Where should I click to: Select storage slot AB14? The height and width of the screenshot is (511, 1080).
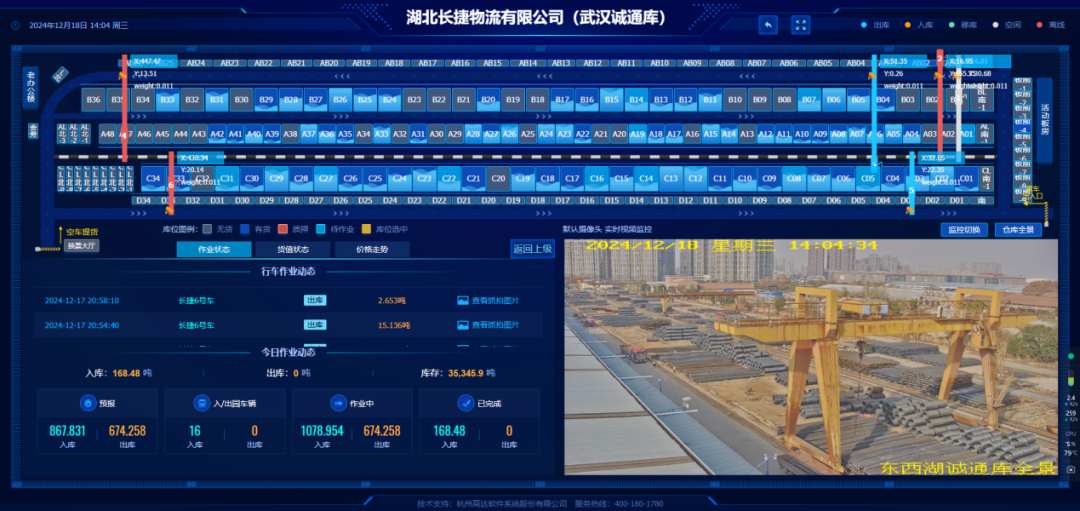click(x=528, y=63)
